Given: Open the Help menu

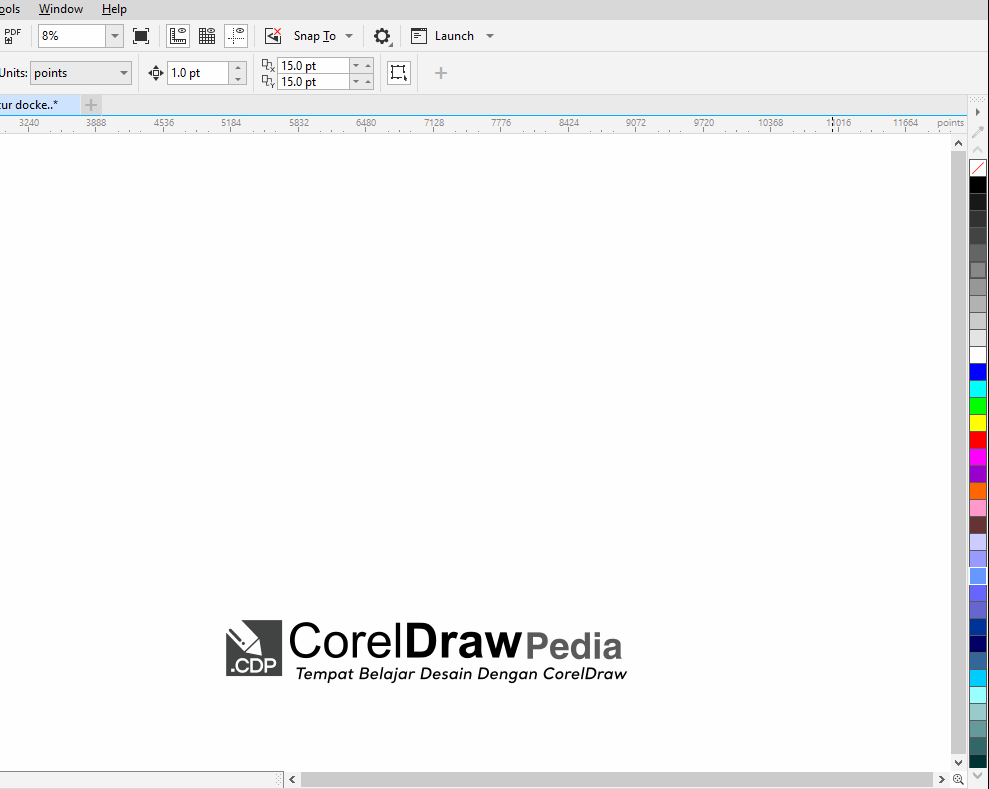Looking at the screenshot, I should click(x=114, y=9).
